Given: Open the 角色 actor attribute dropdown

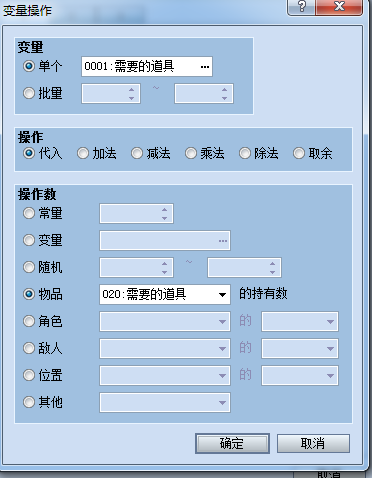Looking at the screenshot, I should pos(300,321).
